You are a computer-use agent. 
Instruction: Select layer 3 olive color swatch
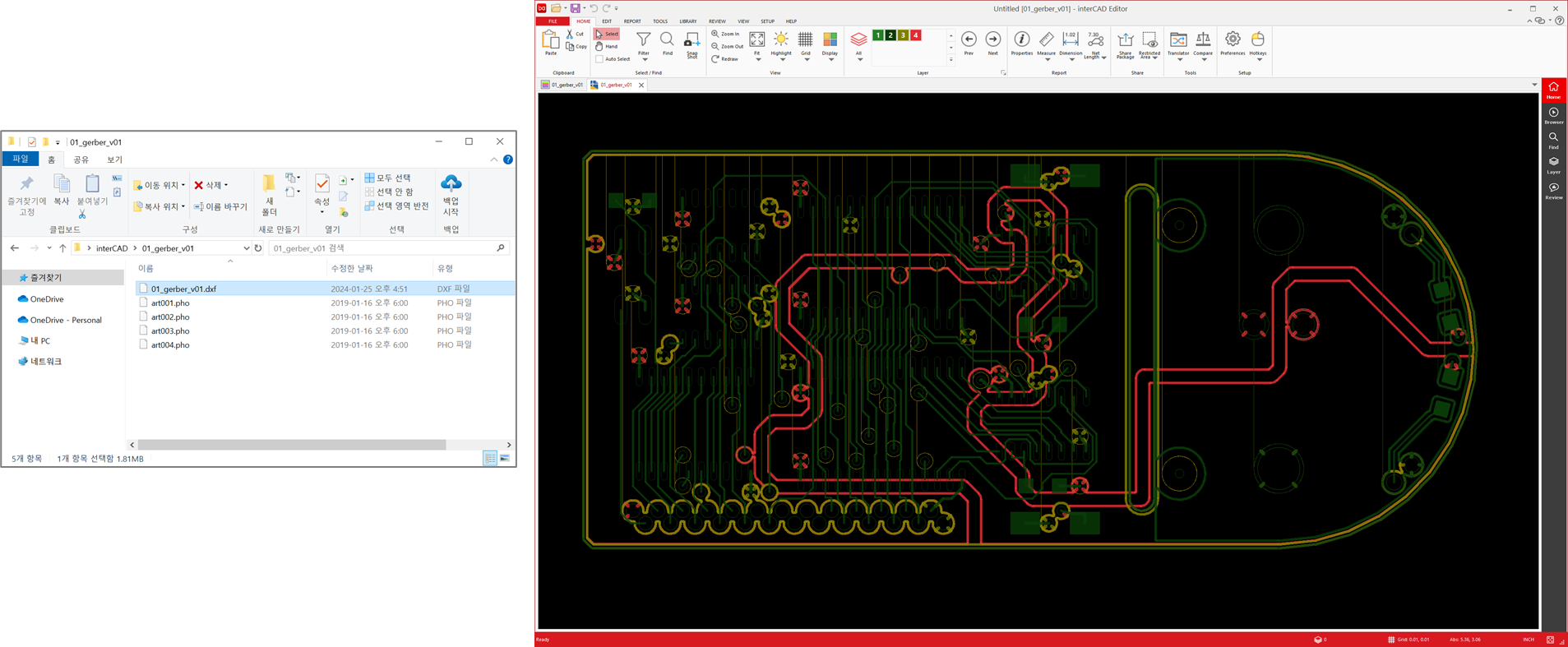[x=903, y=35]
